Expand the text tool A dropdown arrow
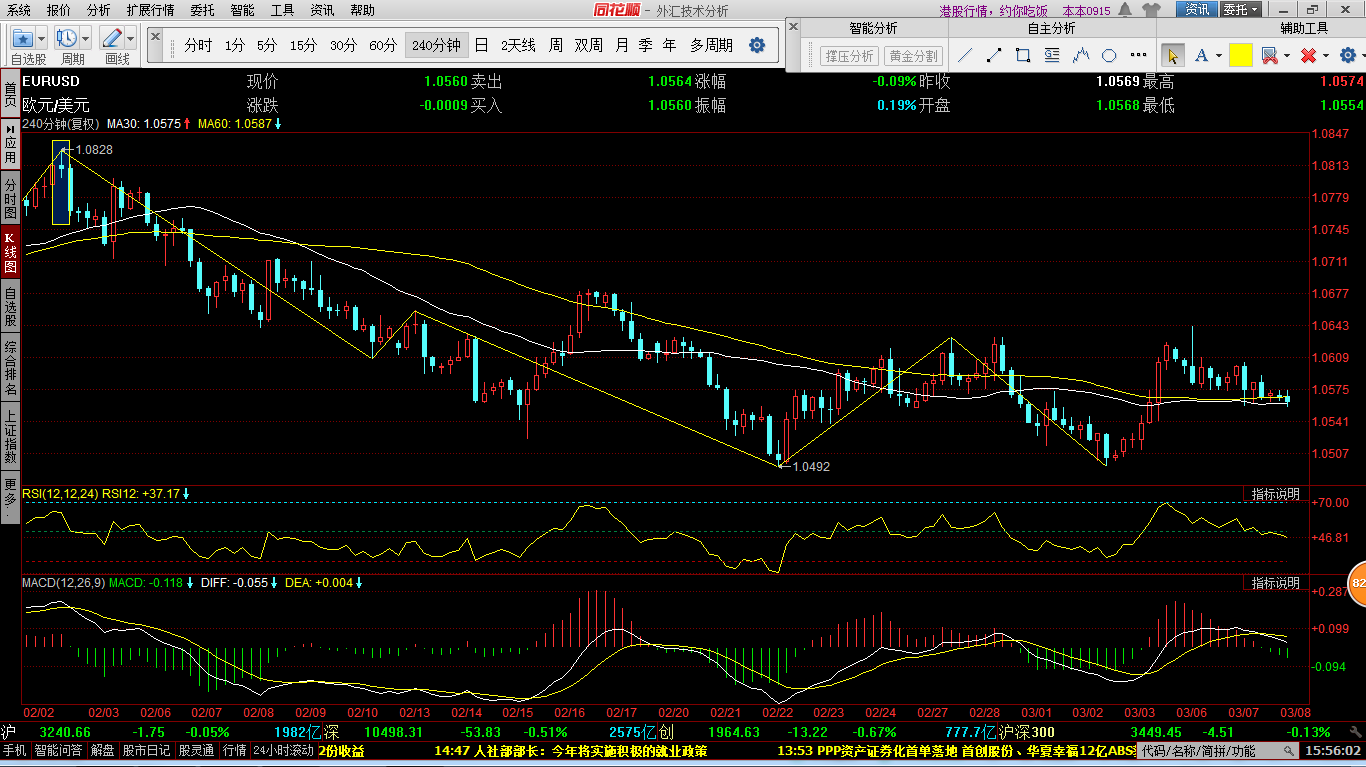The height and width of the screenshot is (767, 1366). (1218, 56)
